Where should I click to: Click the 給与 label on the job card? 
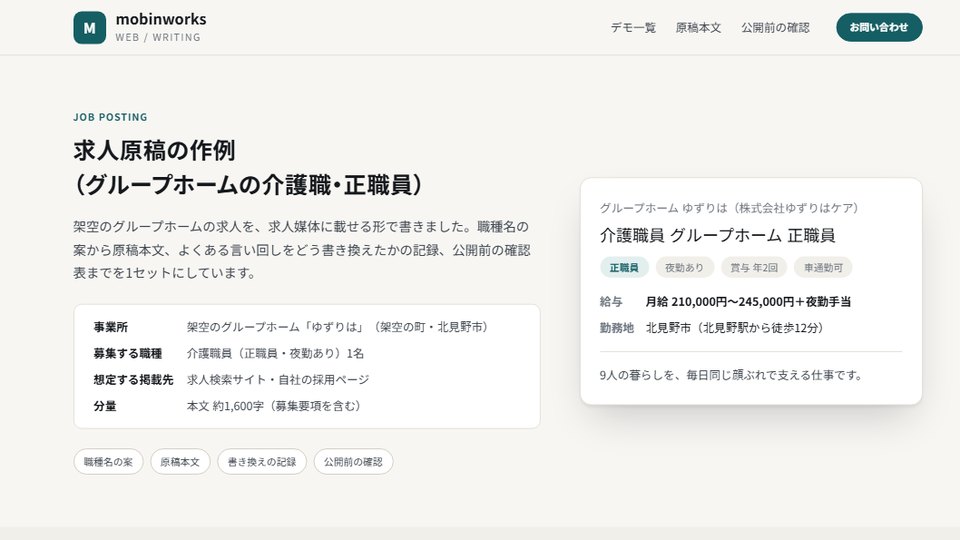pos(611,302)
